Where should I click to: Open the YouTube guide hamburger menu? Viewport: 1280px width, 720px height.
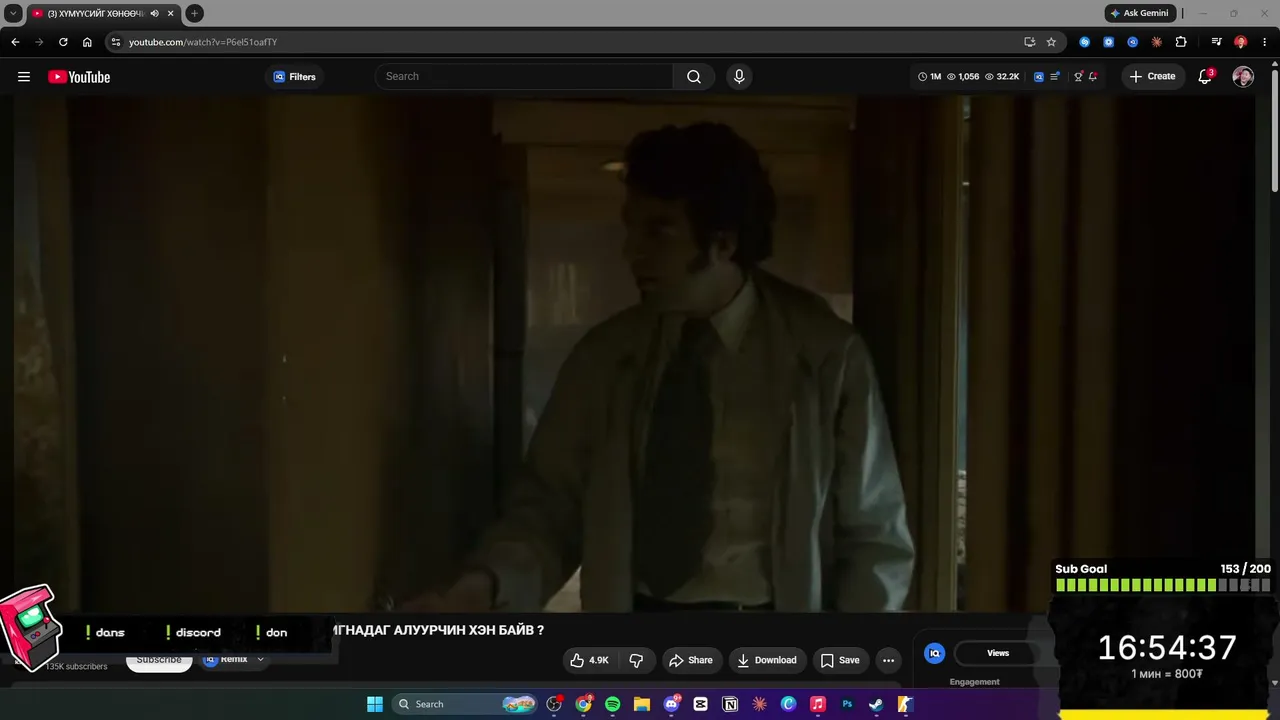24,77
